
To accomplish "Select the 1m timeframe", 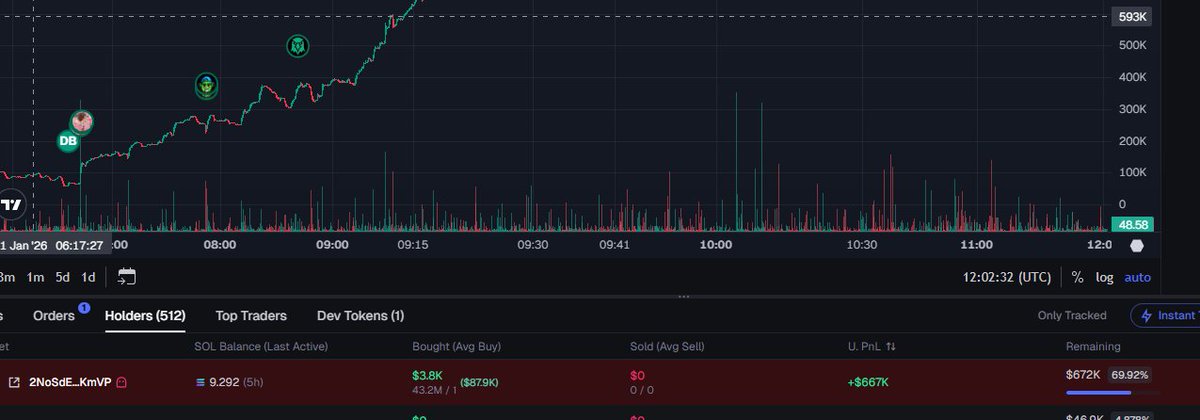I will click(x=35, y=277).
